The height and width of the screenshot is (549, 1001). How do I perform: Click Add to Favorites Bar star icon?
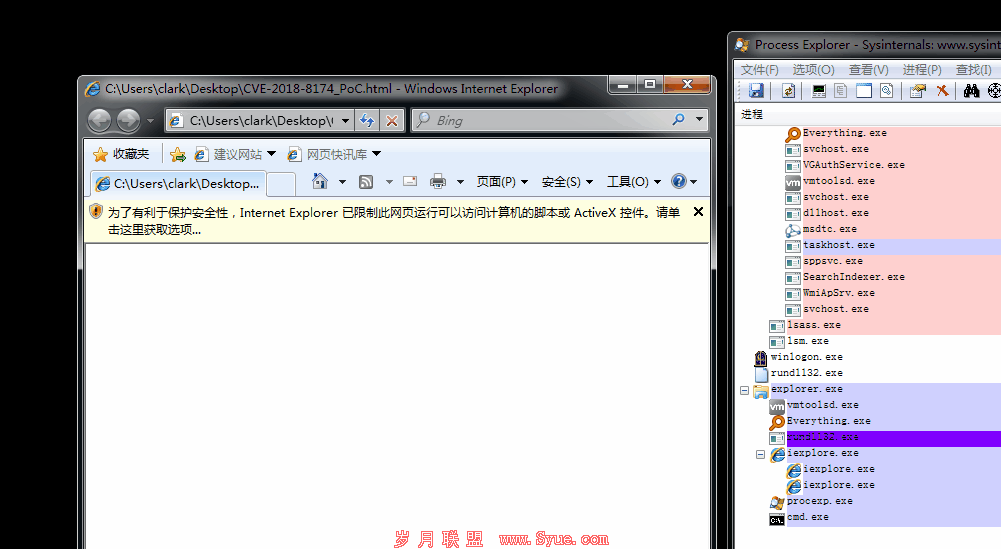pos(178,154)
